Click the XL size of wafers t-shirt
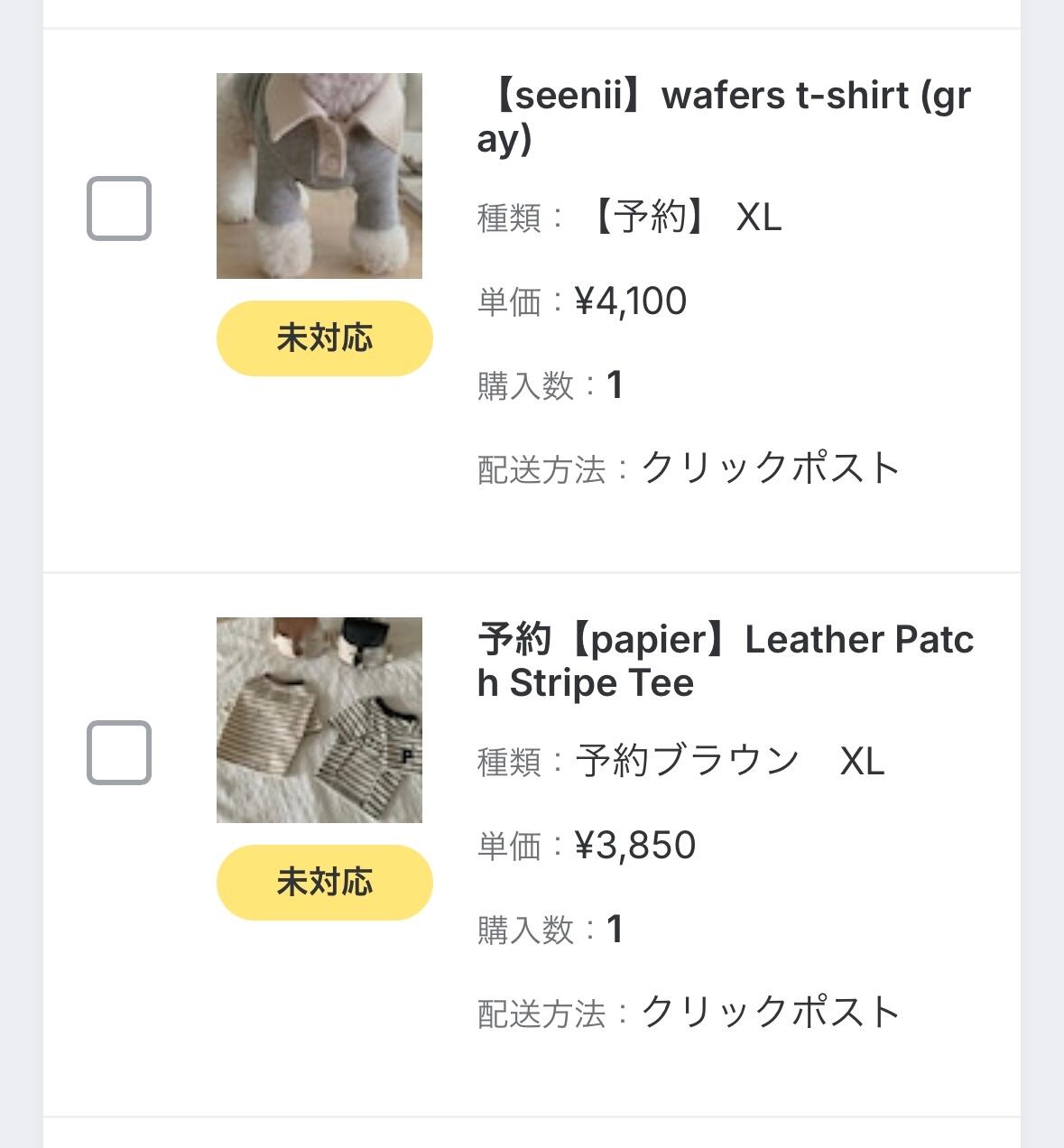The image size is (1064, 1148). (759, 218)
